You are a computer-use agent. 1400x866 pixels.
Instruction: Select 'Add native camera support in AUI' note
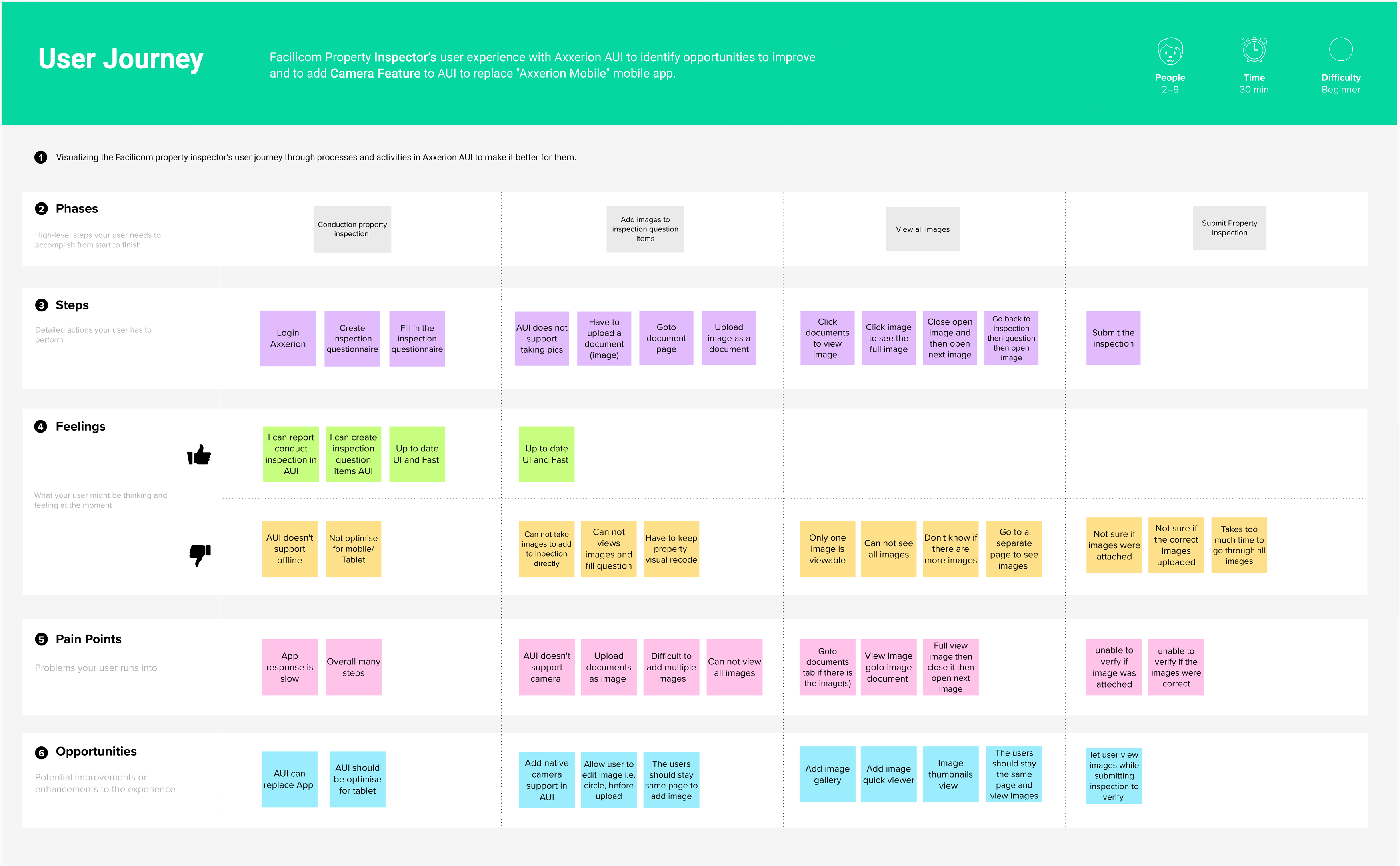547,780
